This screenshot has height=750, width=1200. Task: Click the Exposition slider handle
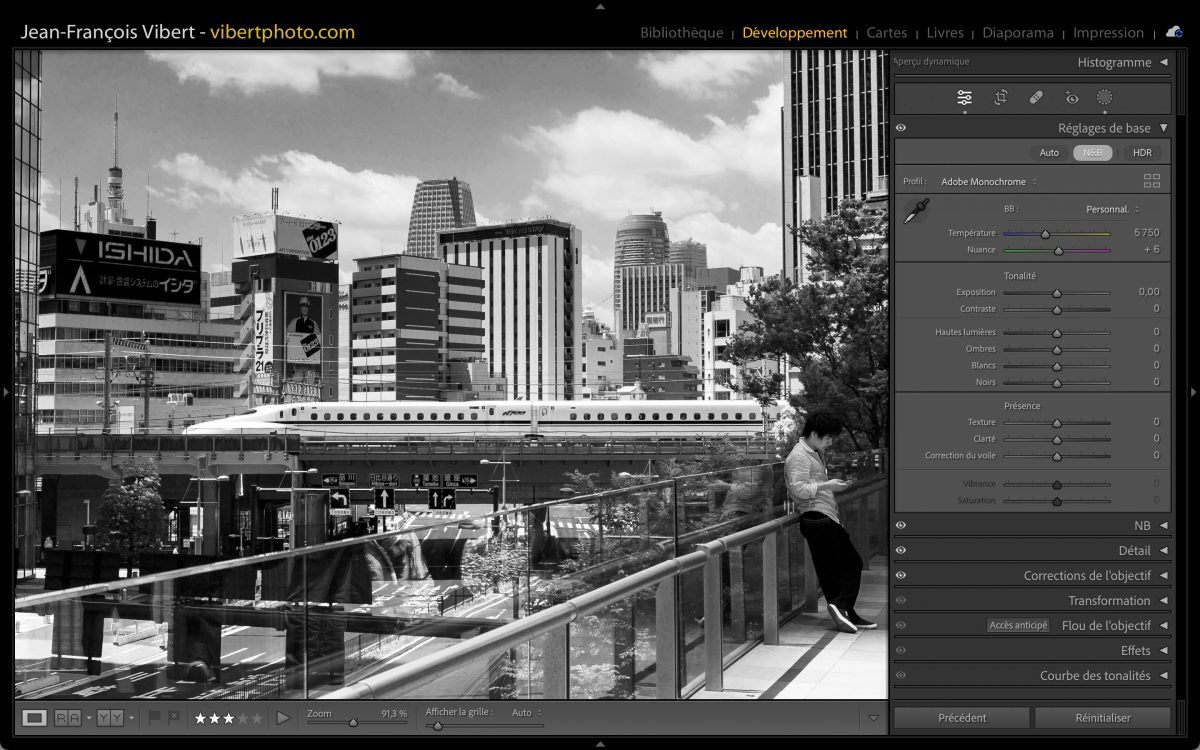1056,293
